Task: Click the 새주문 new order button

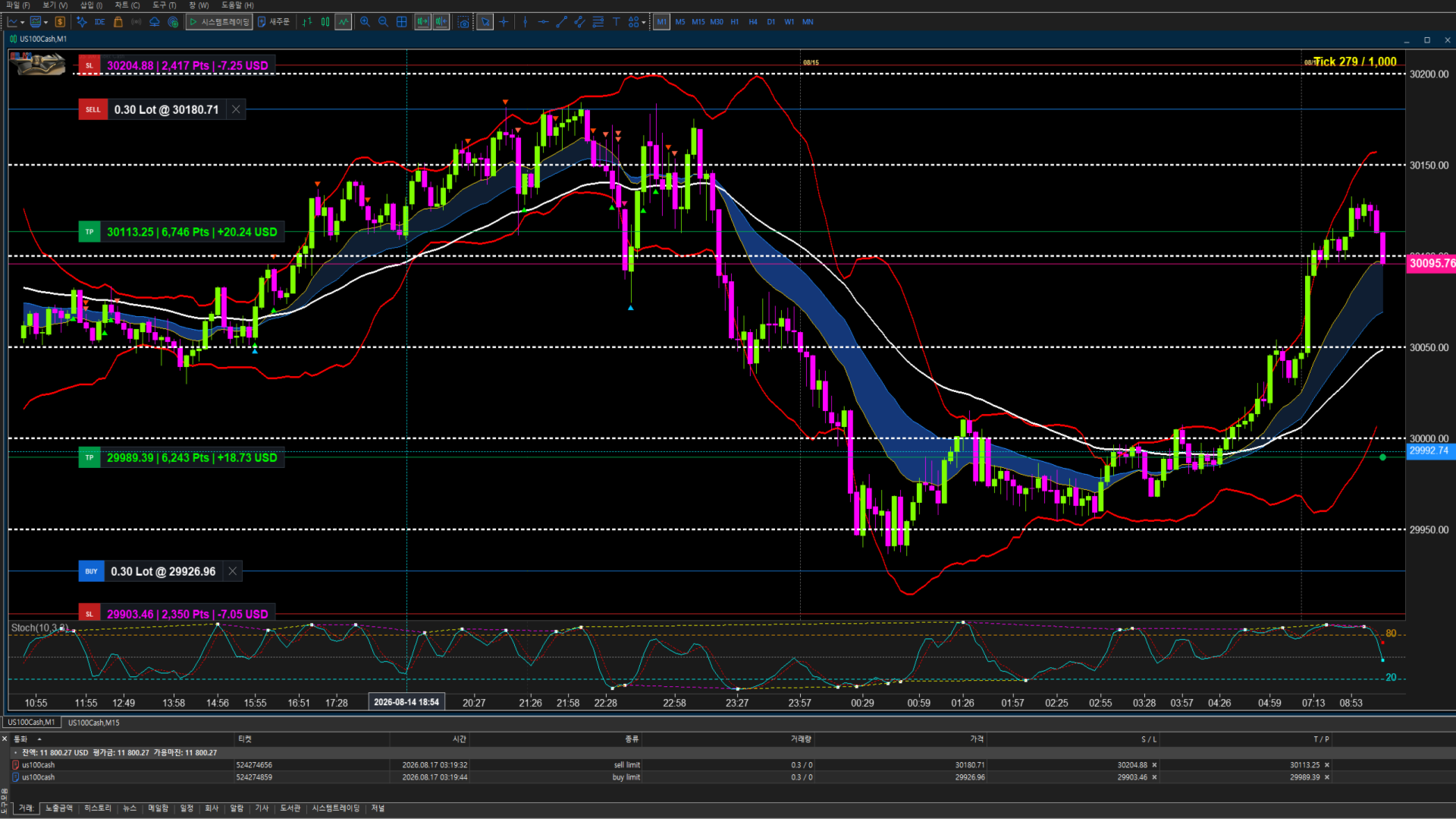Action: click(274, 22)
